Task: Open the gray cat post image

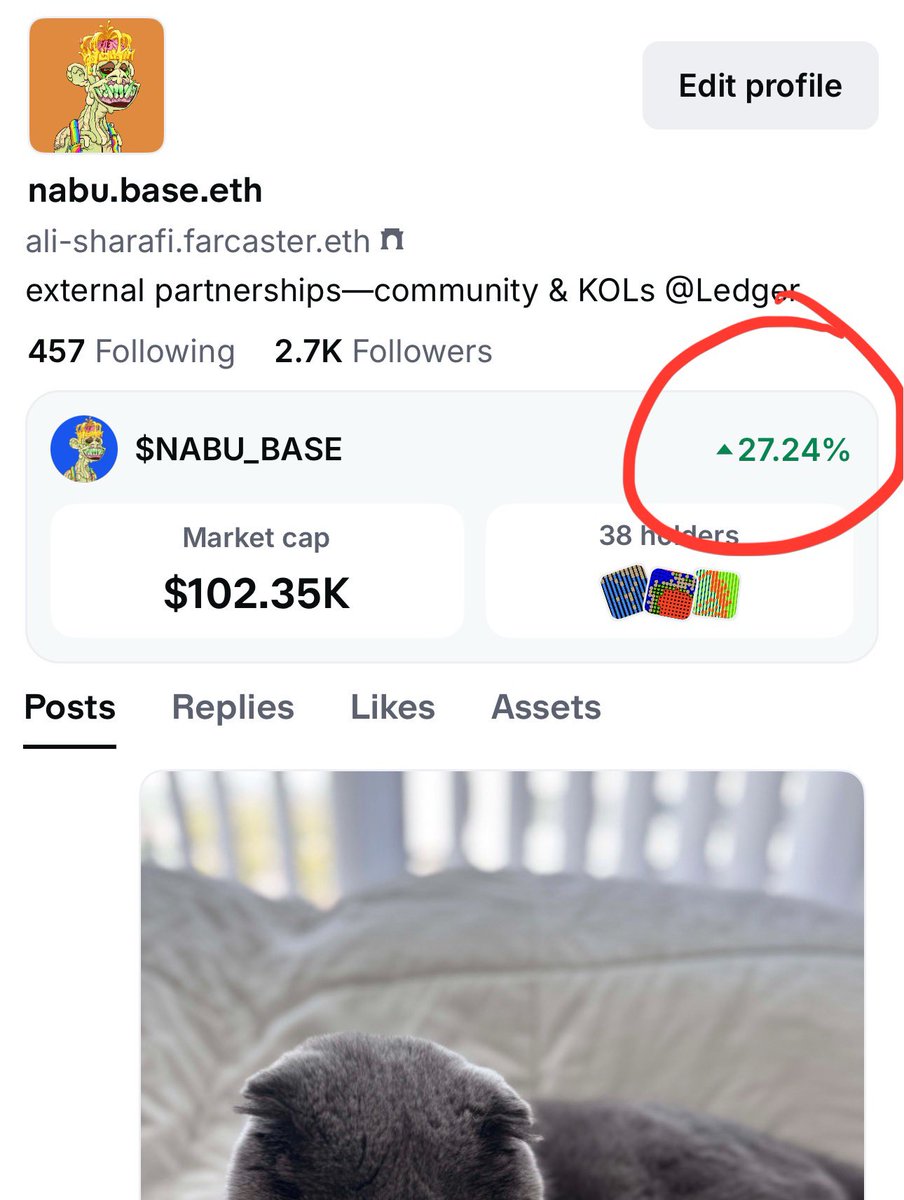Action: click(502, 985)
